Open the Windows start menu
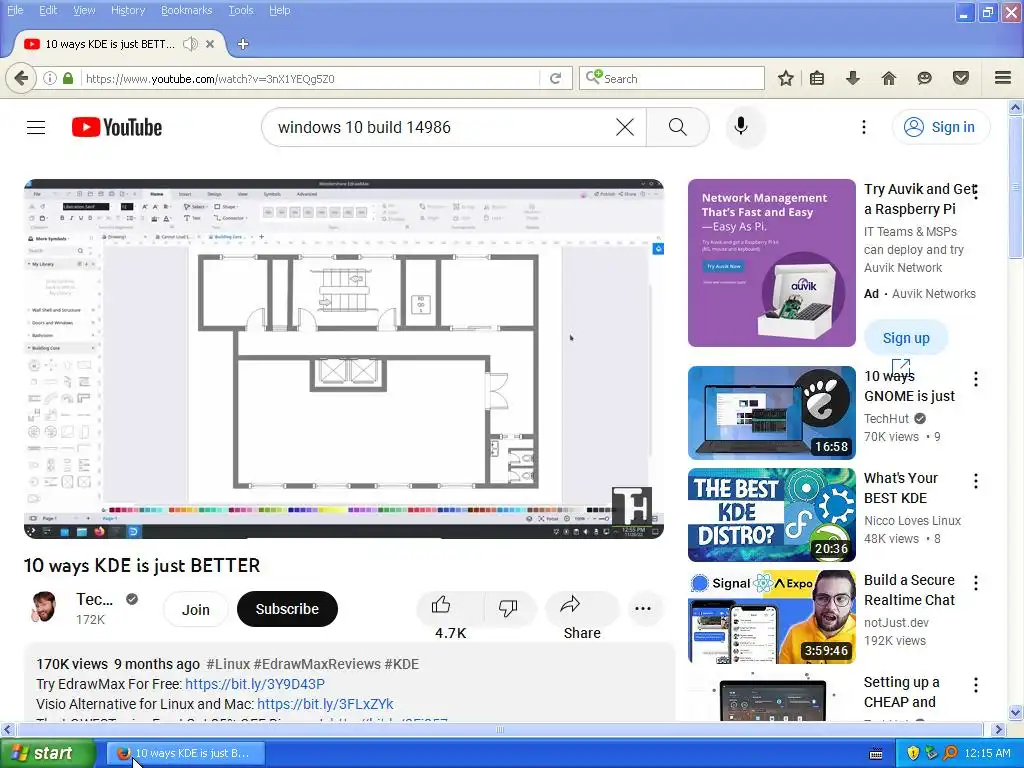The image size is (1024, 768). pos(48,753)
